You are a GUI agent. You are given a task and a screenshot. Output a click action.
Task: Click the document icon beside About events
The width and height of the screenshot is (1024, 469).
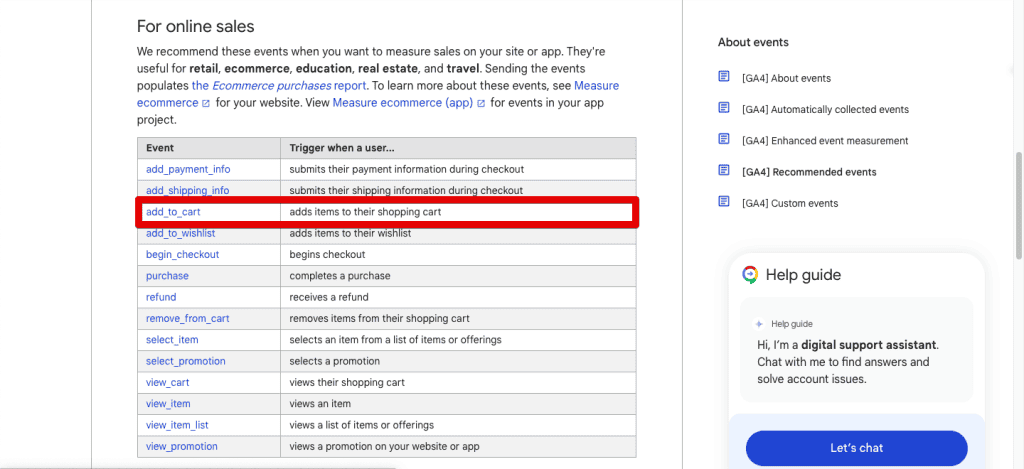724,77
